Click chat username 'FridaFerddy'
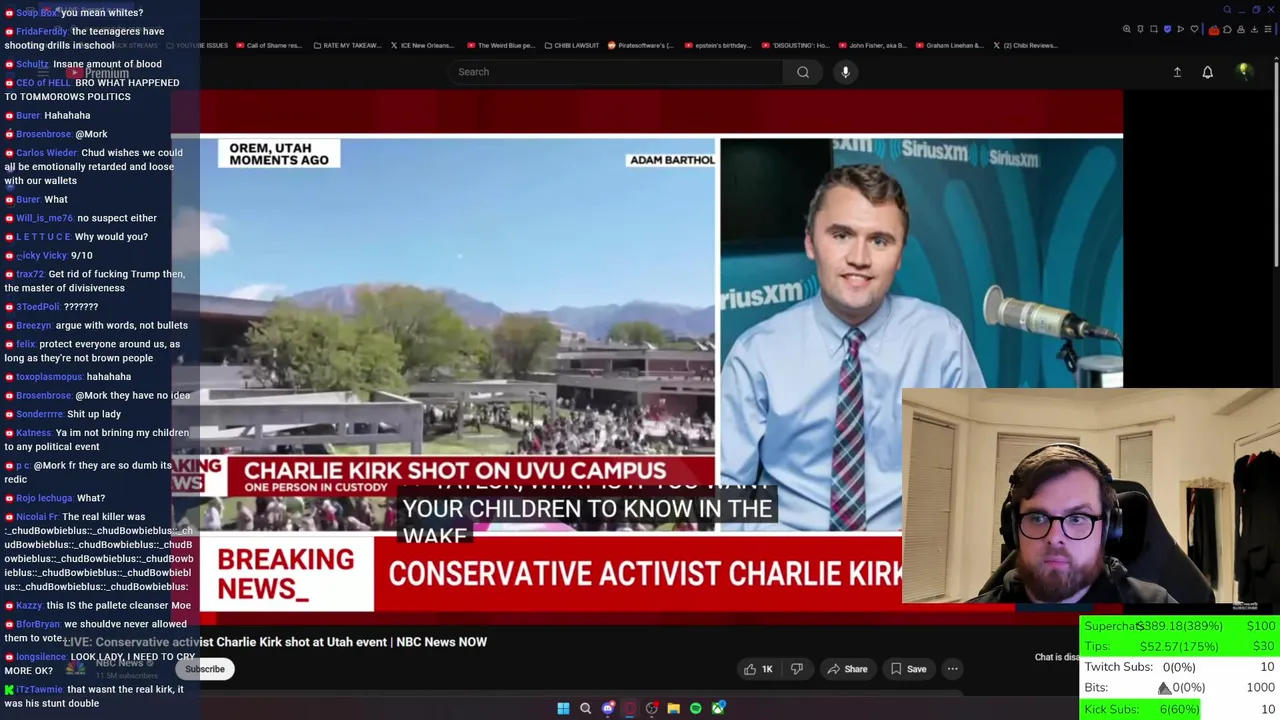The width and height of the screenshot is (1280, 720). coord(41,31)
